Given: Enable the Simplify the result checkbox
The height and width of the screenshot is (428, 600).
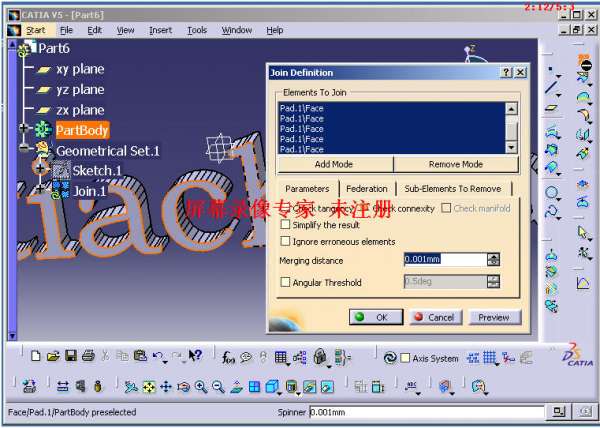Looking at the screenshot, I should point(286,225).
